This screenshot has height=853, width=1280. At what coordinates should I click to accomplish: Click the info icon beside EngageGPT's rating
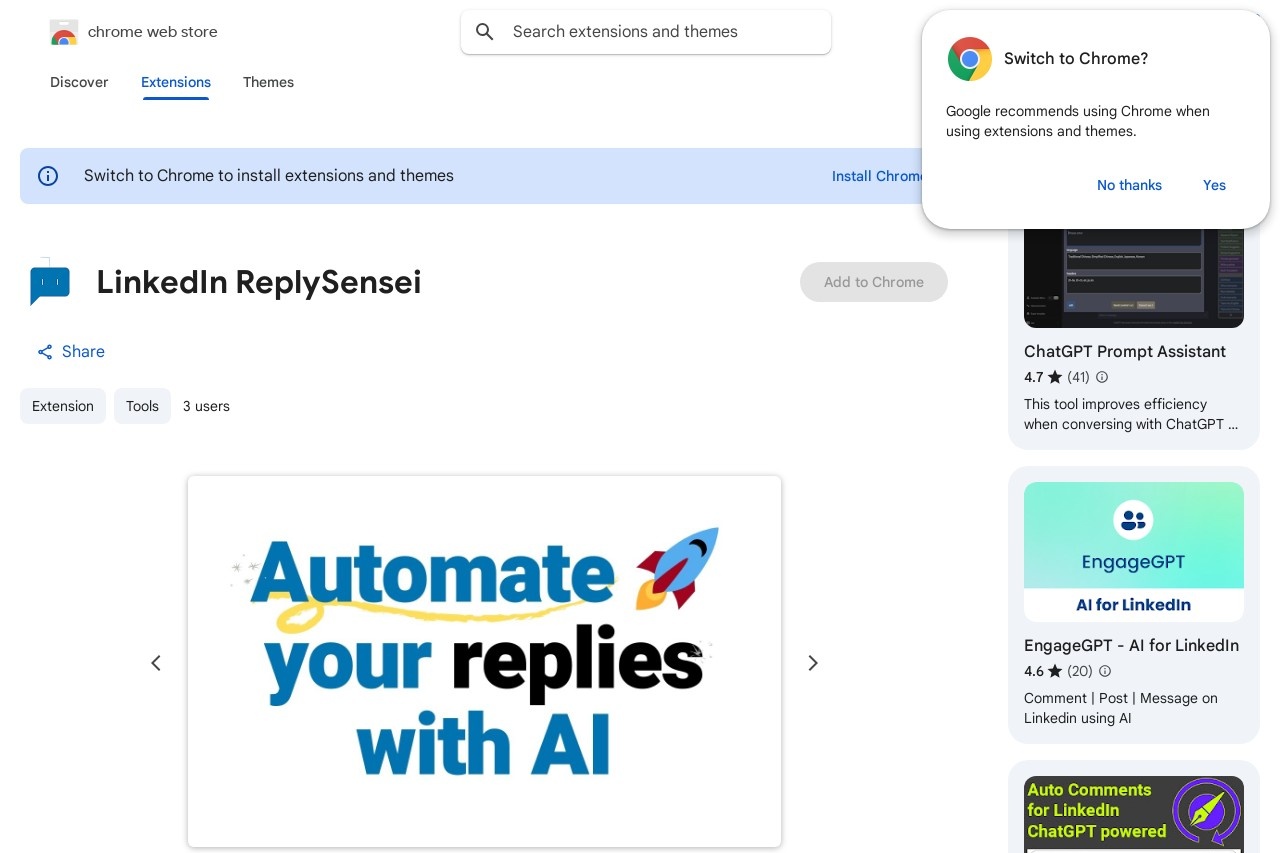pos(1105,671)
